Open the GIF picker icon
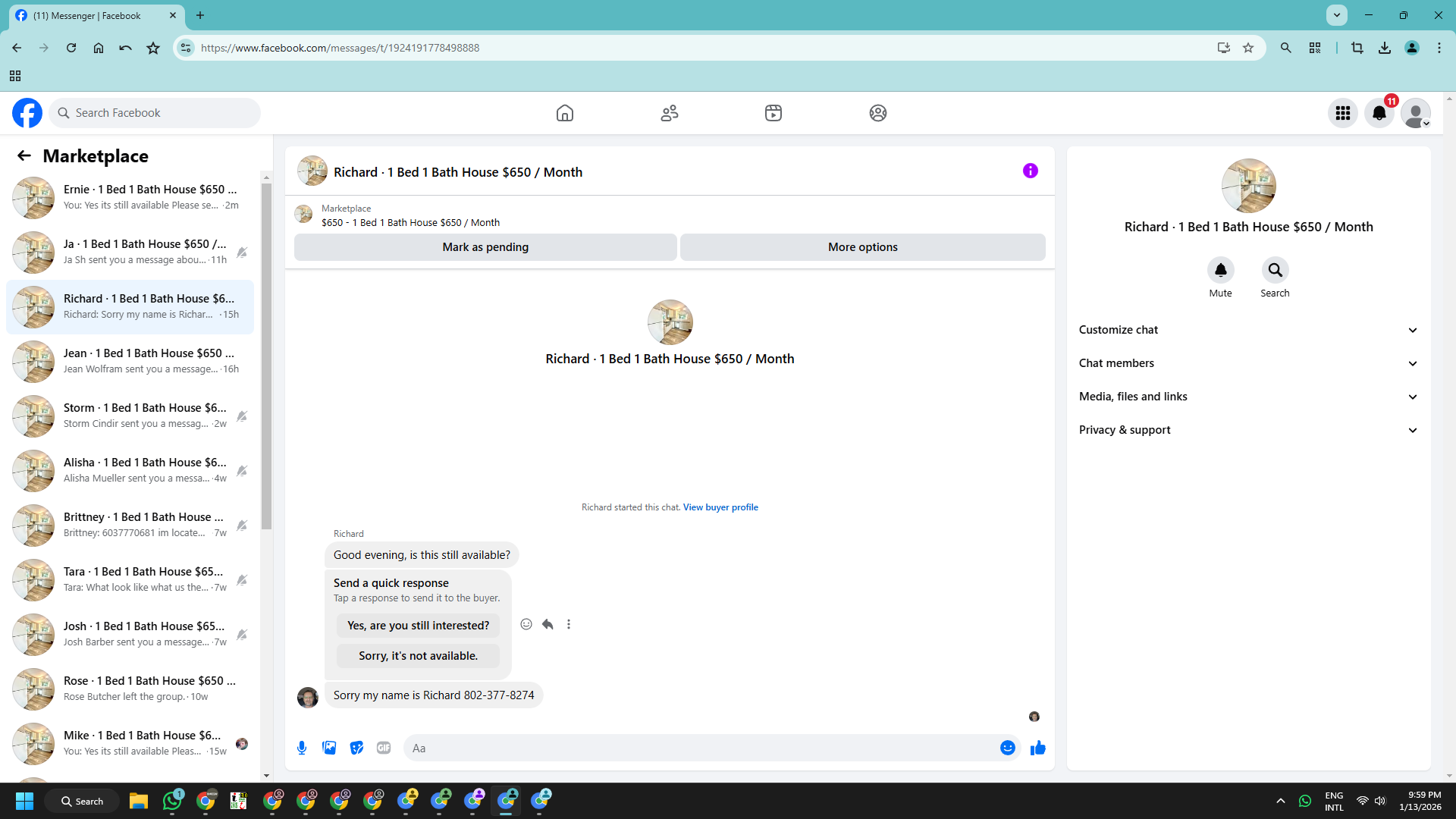 (x=384, y=748)
